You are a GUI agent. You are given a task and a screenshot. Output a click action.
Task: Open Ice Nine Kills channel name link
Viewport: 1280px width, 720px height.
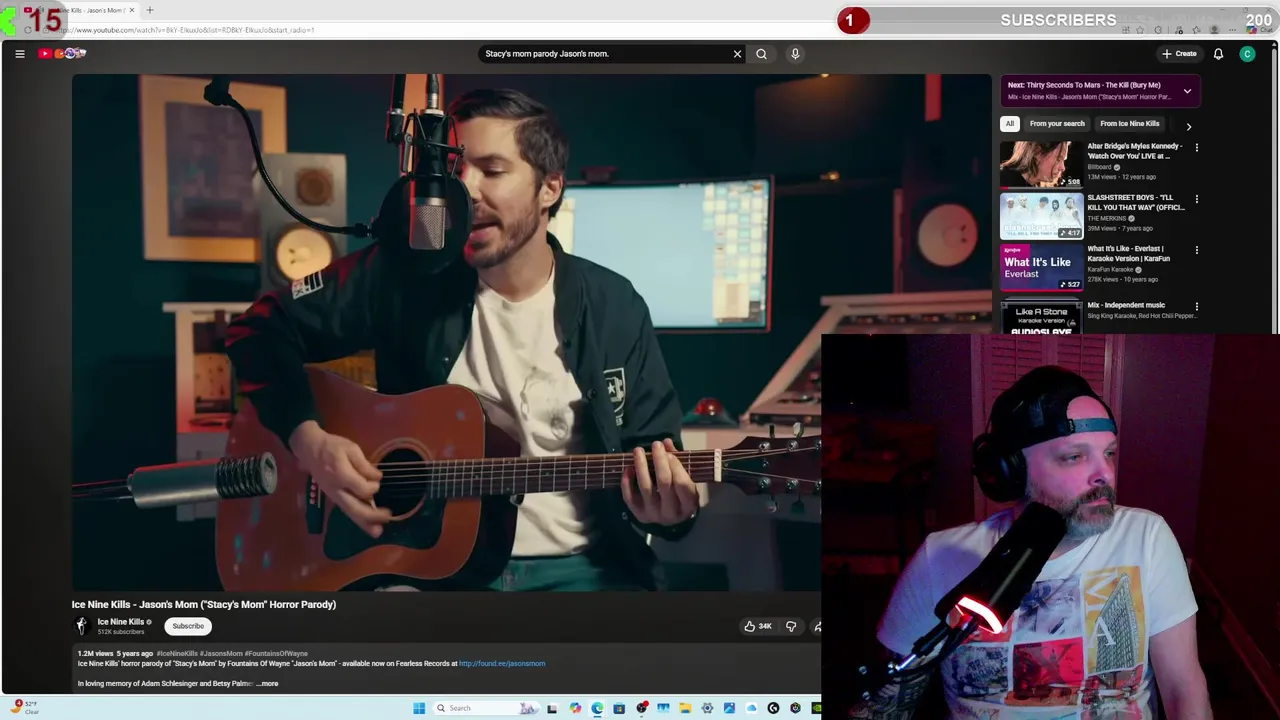pyautogui.click(x=121, y=622)
